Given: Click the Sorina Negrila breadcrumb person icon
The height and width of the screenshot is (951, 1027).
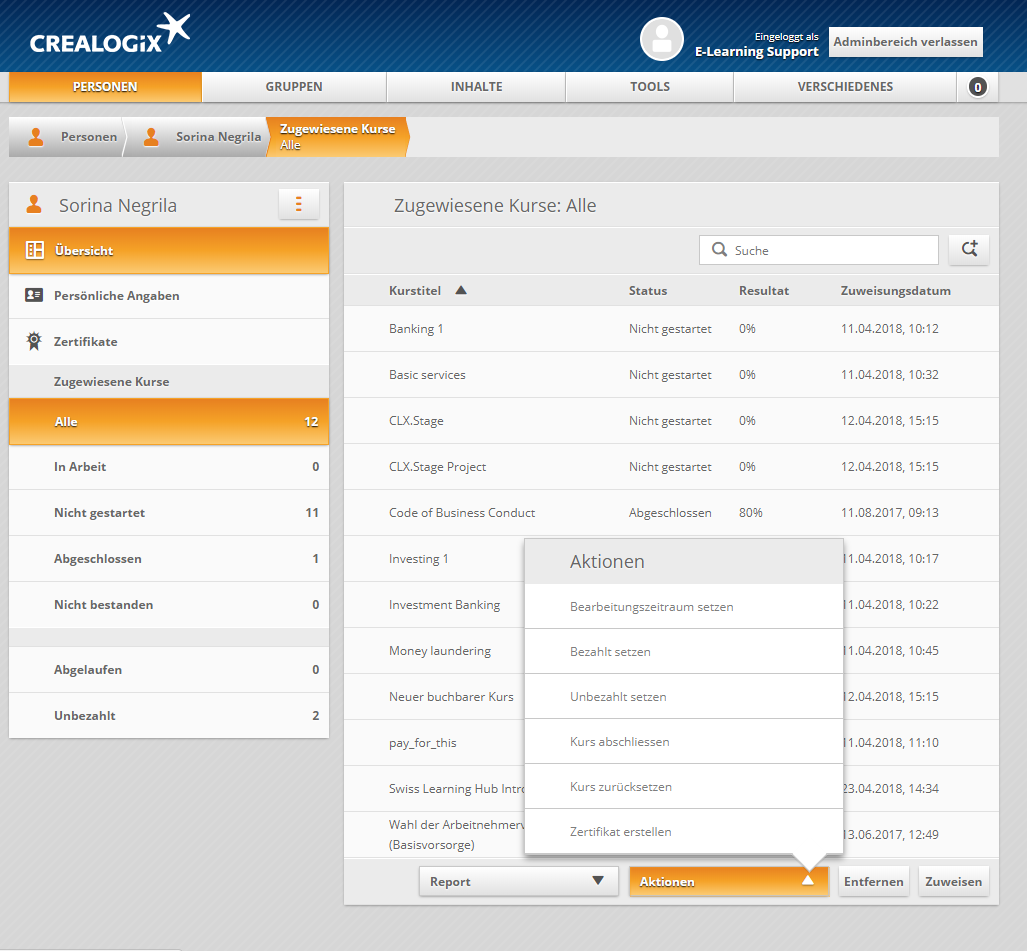Looking at the screenshot, I should point(151,137).
